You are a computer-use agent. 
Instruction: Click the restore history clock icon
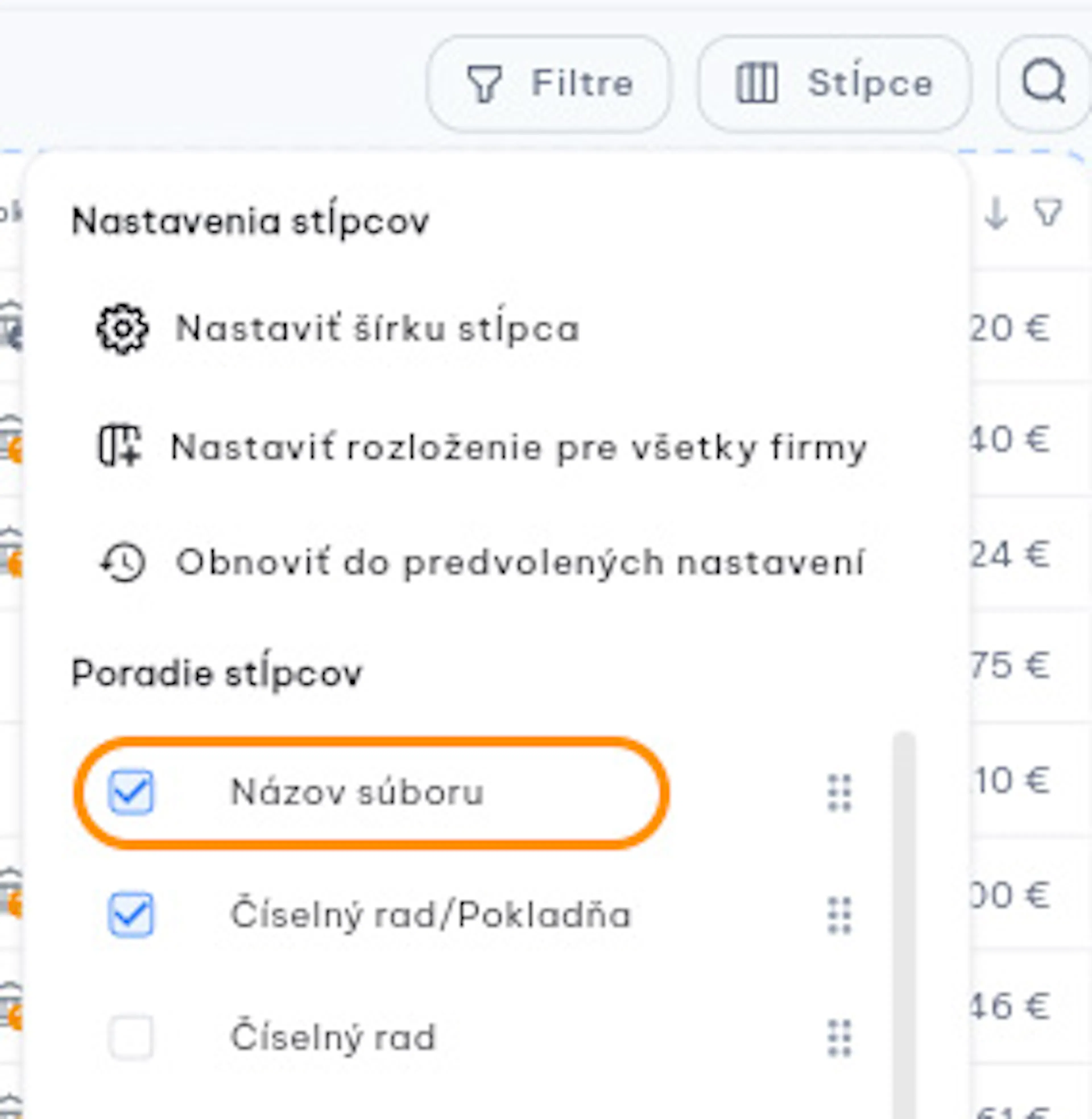click(x=122, y=563)
